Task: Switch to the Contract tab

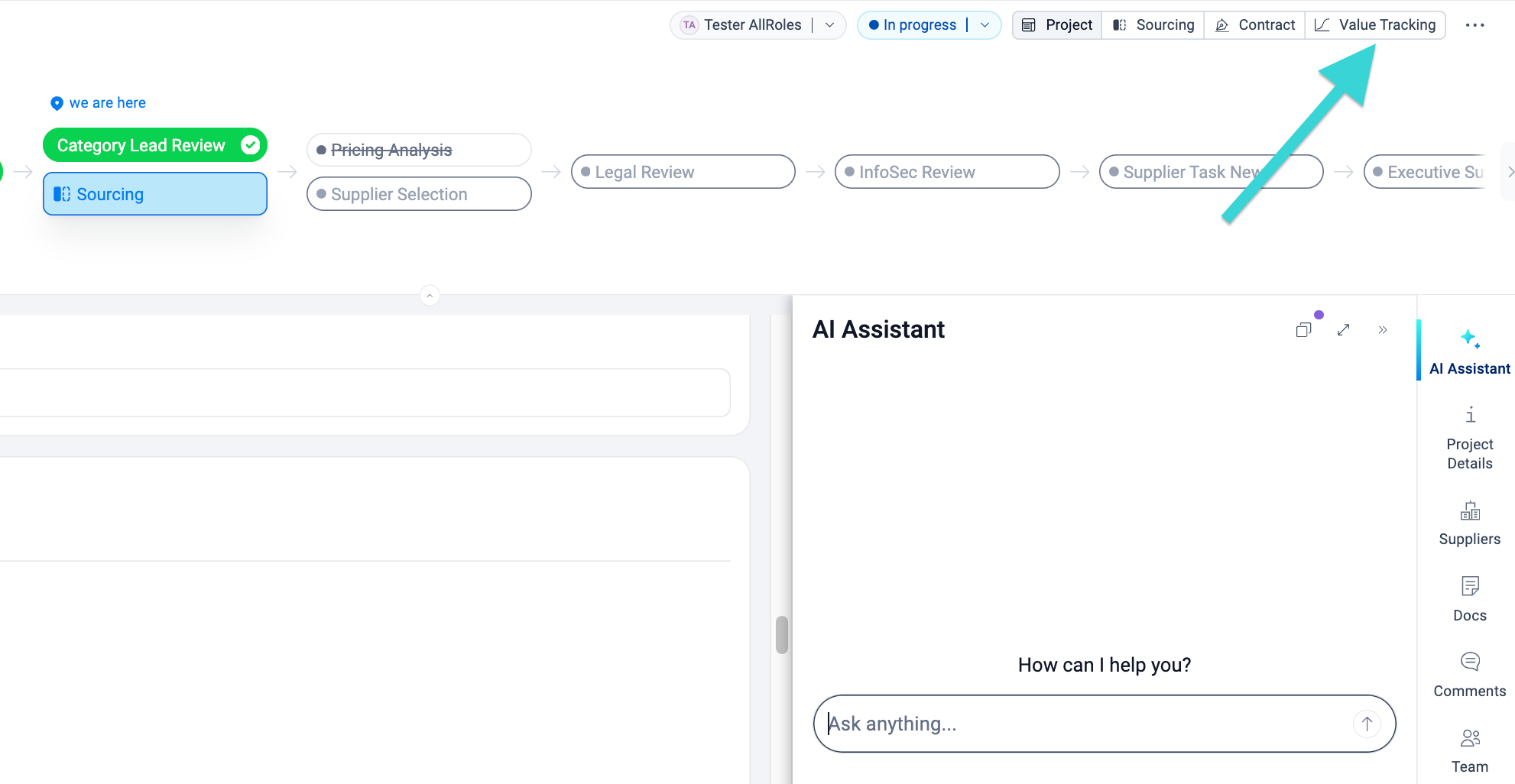Action: pos(1254,25)
